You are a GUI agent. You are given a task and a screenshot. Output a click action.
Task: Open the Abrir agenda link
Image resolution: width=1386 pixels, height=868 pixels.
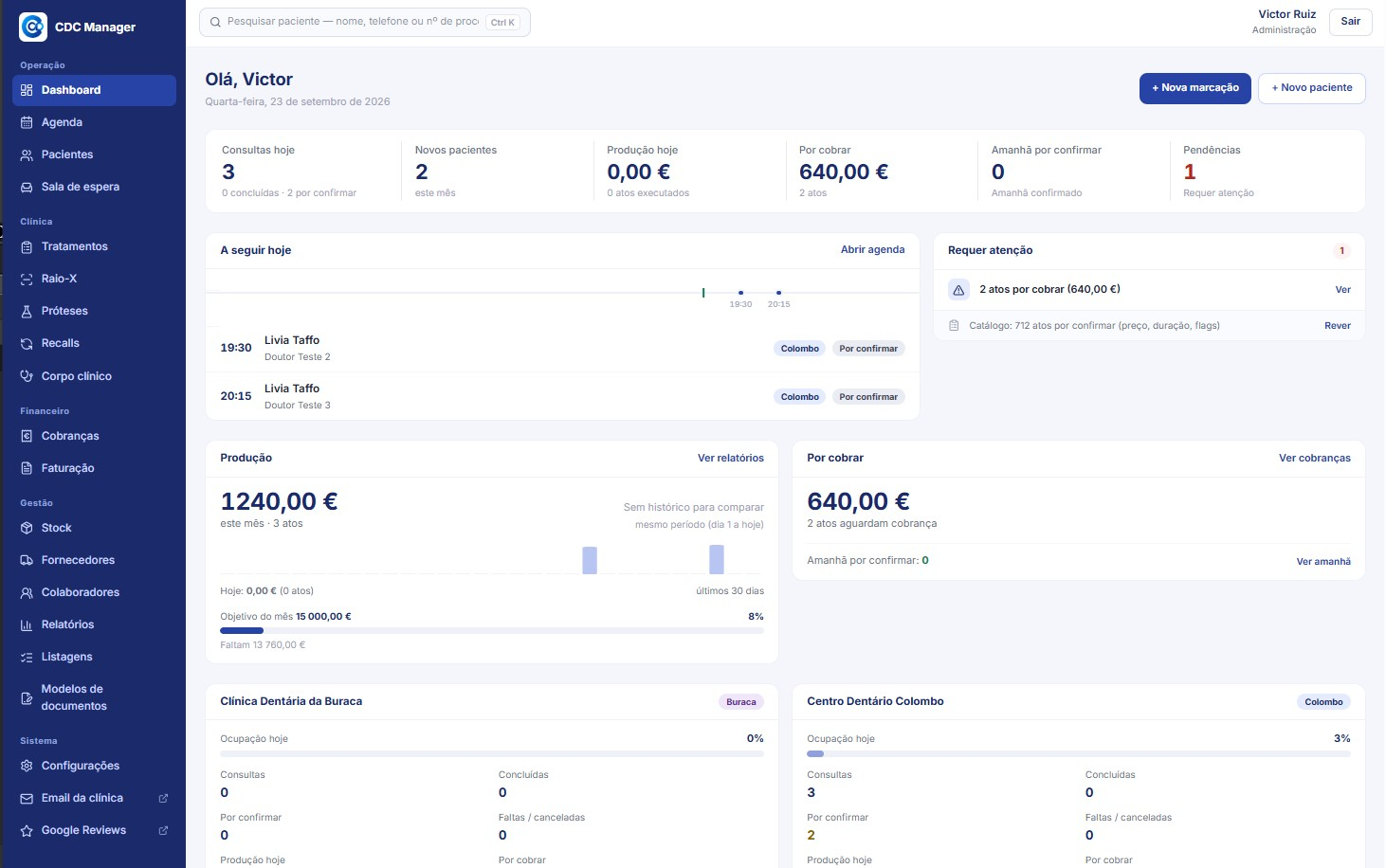(872, 250)
